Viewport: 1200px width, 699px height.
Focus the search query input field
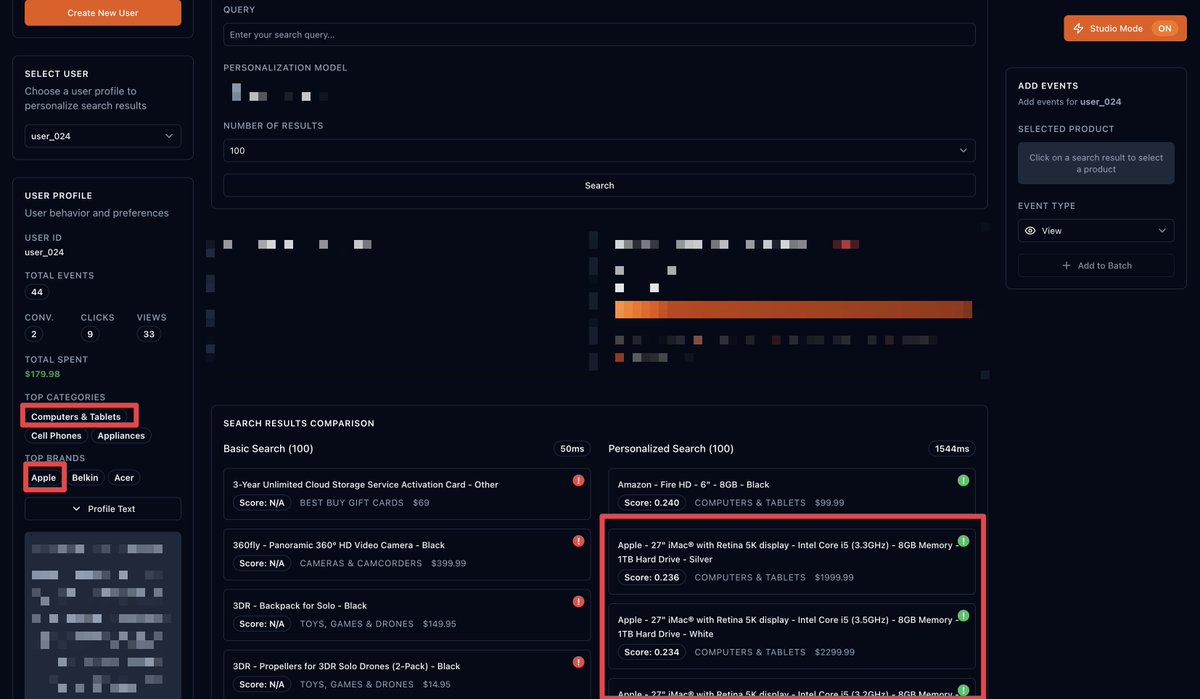click(x=599, y=35)
